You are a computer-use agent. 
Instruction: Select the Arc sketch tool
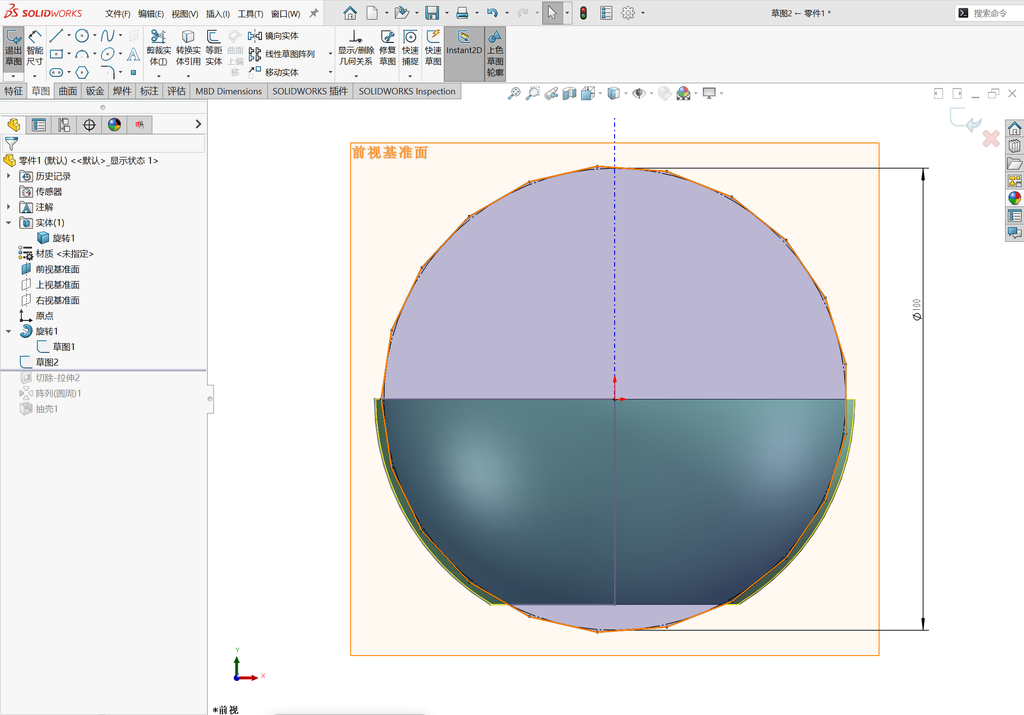[82, 54]
